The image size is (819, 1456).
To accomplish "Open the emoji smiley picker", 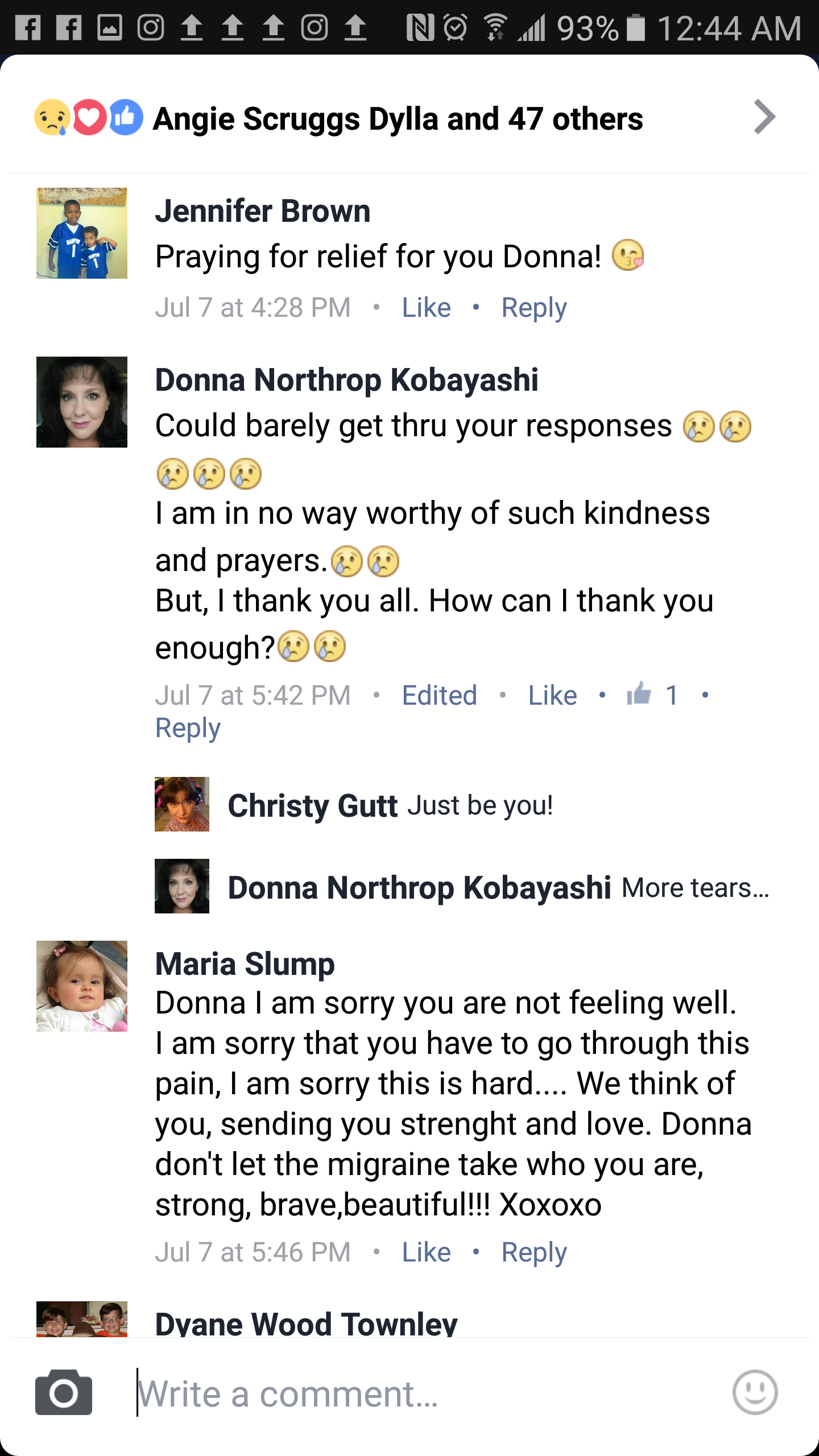I will (755, 1392).
